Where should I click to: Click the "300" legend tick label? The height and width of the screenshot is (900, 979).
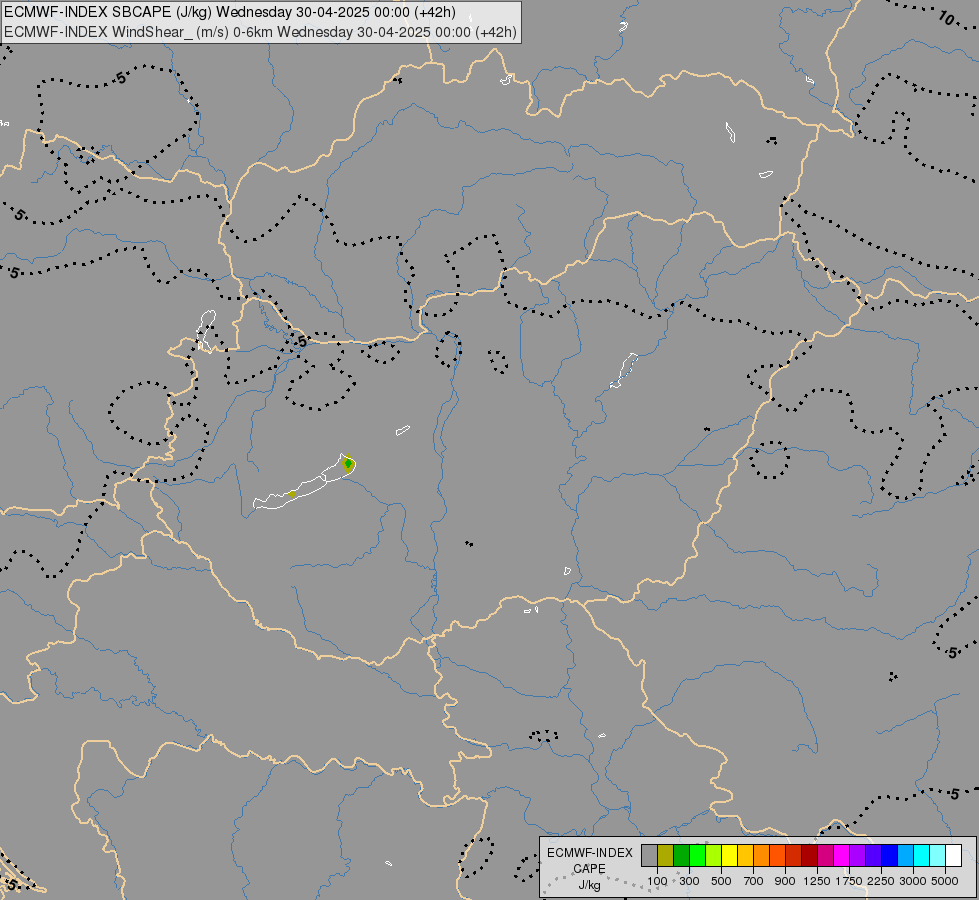click(689, 881)
